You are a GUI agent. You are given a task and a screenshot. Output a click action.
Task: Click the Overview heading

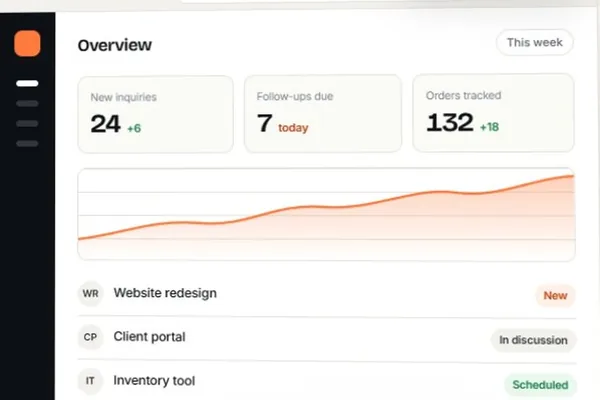115,45
